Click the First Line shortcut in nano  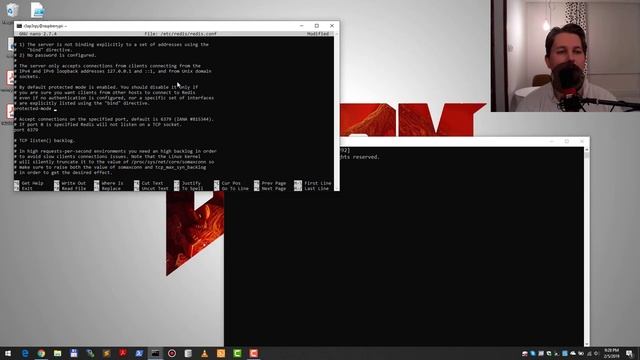point(313,183)
